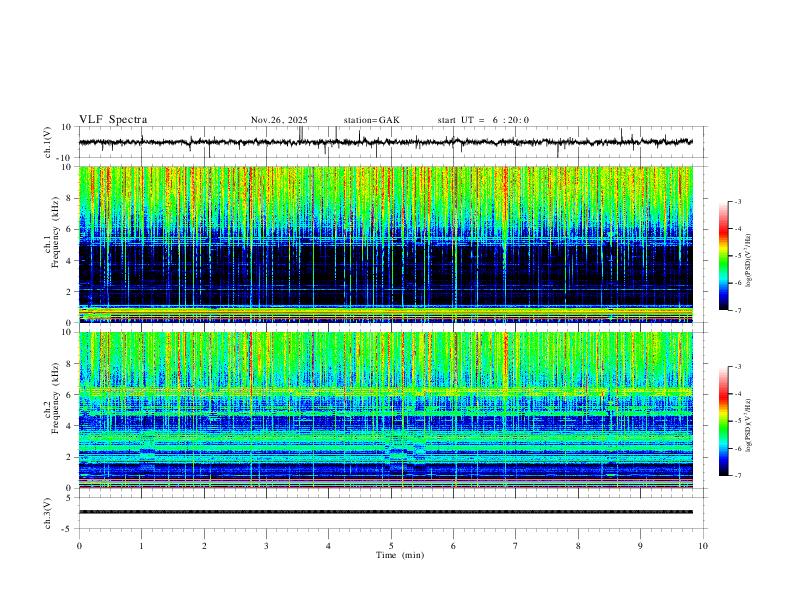Click the "-4" tick of lower colorbar
The image size is (792, 612).
(737, 394)
